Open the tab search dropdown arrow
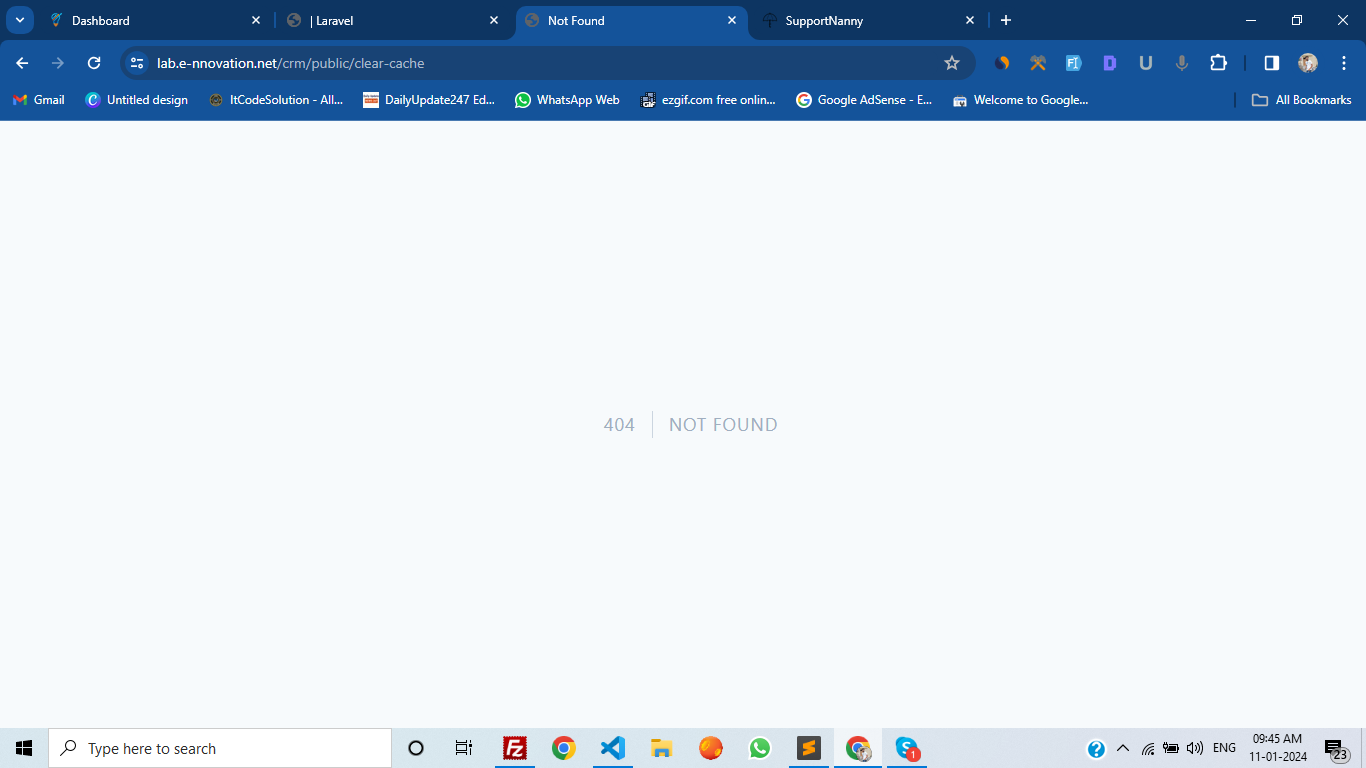1366x768 pixels. pos(19,20)
